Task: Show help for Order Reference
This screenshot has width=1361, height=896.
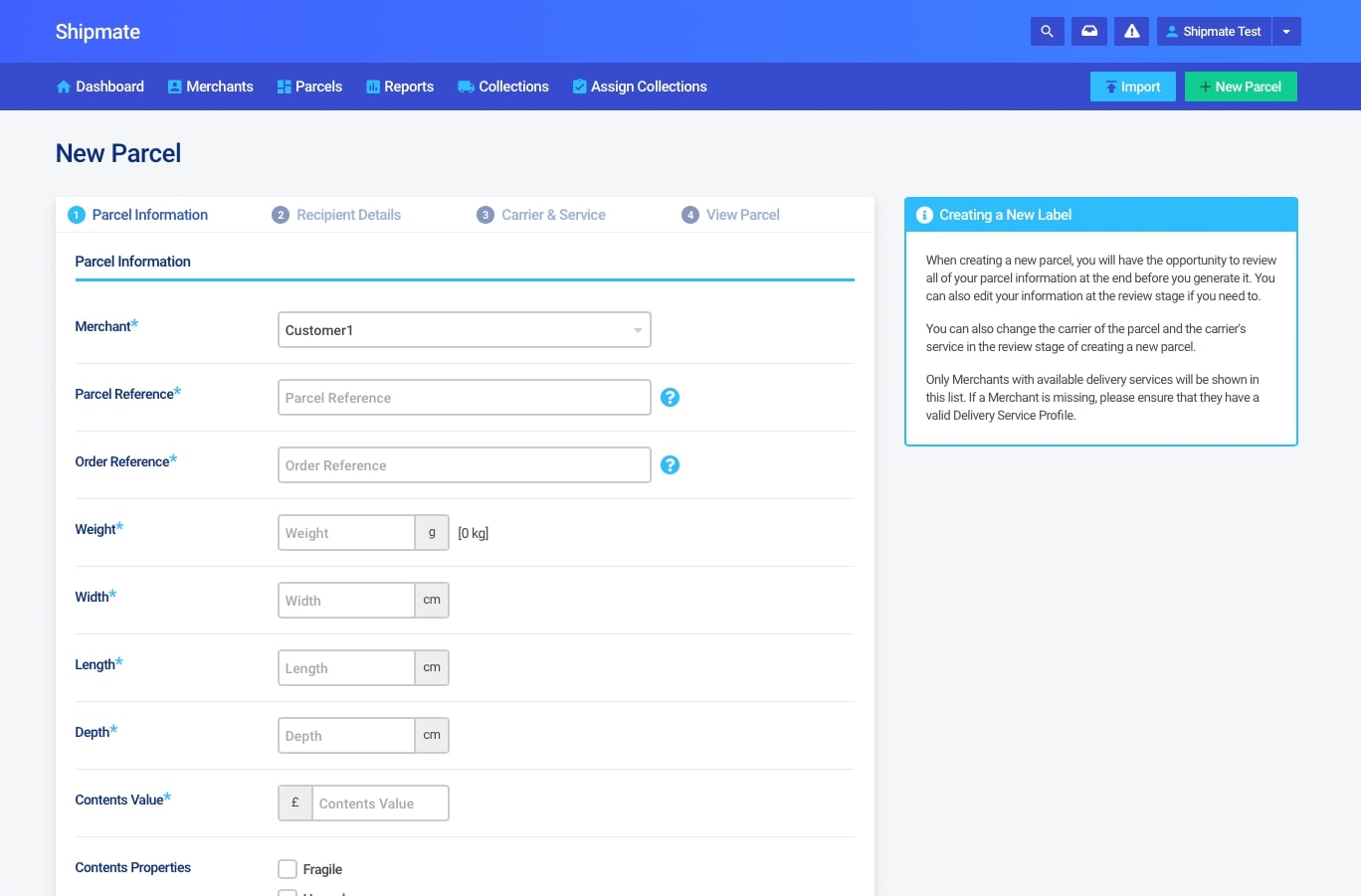Action: 671,465
